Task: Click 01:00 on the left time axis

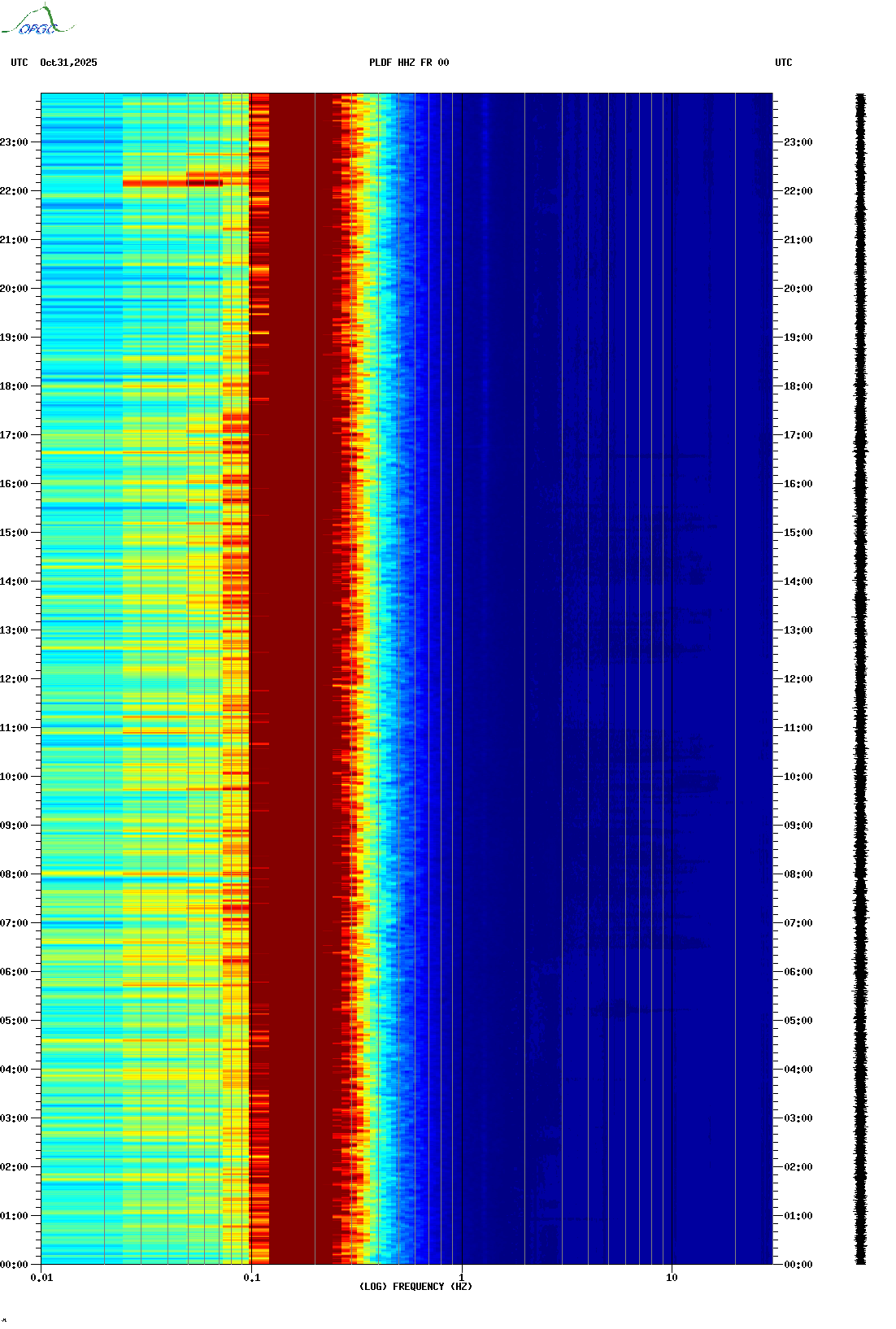Action: pos(14,1216)
